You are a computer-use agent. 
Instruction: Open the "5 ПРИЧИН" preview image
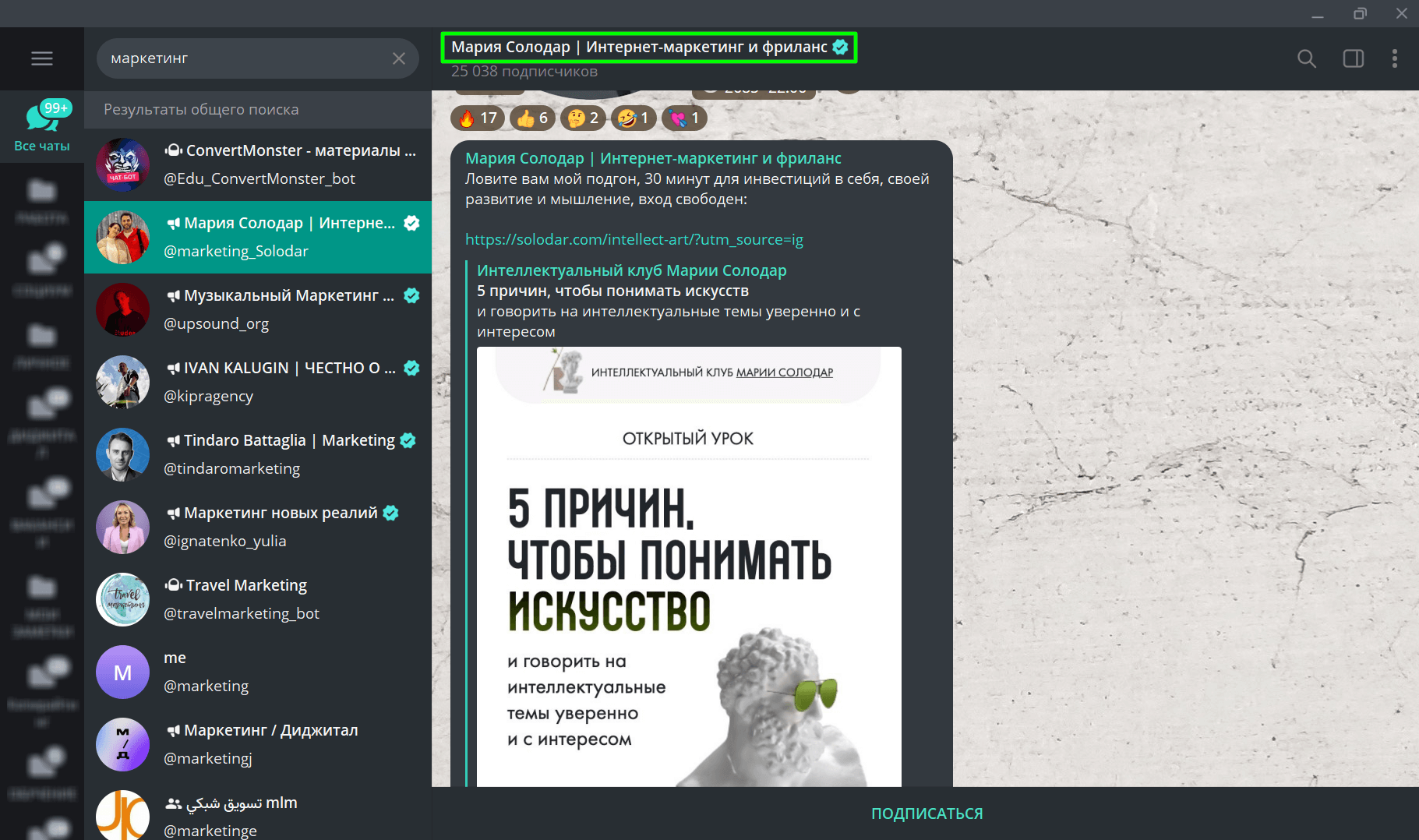[689, 566]
